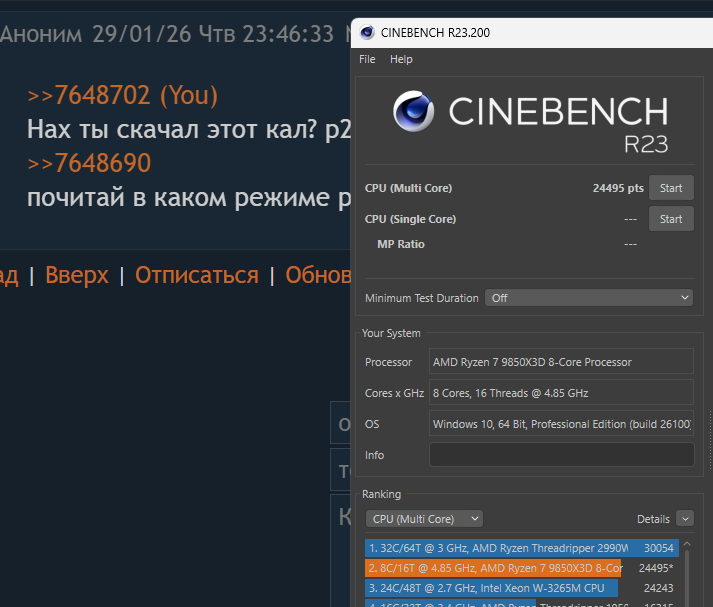Expand the ranking Details dropdown arrow
The width and height of the screenshot is (713, 607).
pos(685,519)
